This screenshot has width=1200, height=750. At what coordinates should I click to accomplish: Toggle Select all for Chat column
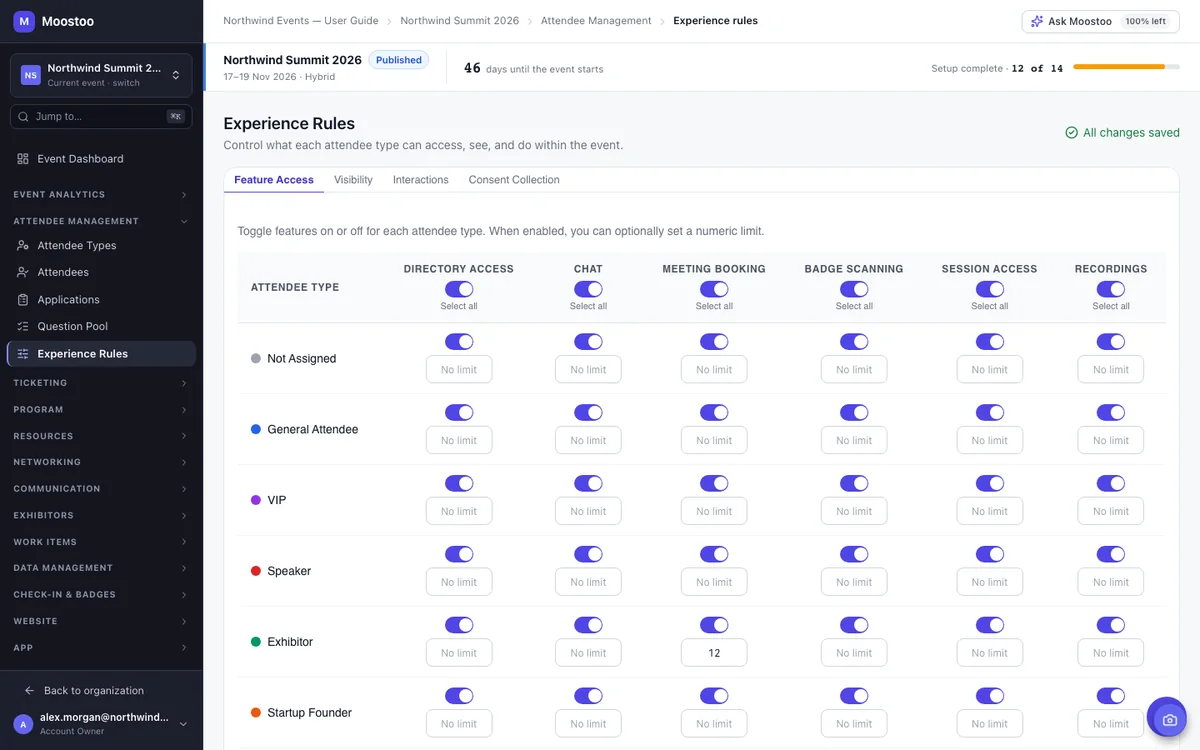click(588, 289)
